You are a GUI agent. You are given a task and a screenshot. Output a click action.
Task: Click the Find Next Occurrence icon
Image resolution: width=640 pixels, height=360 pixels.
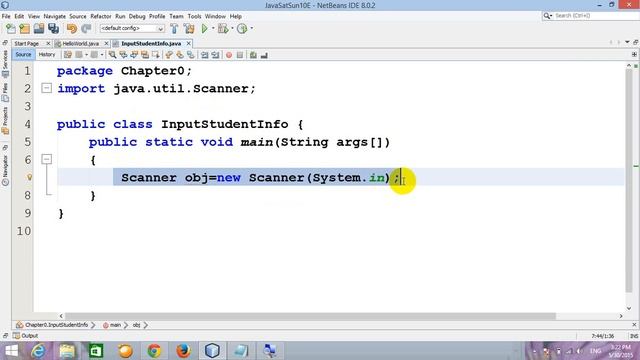point(134,55)
